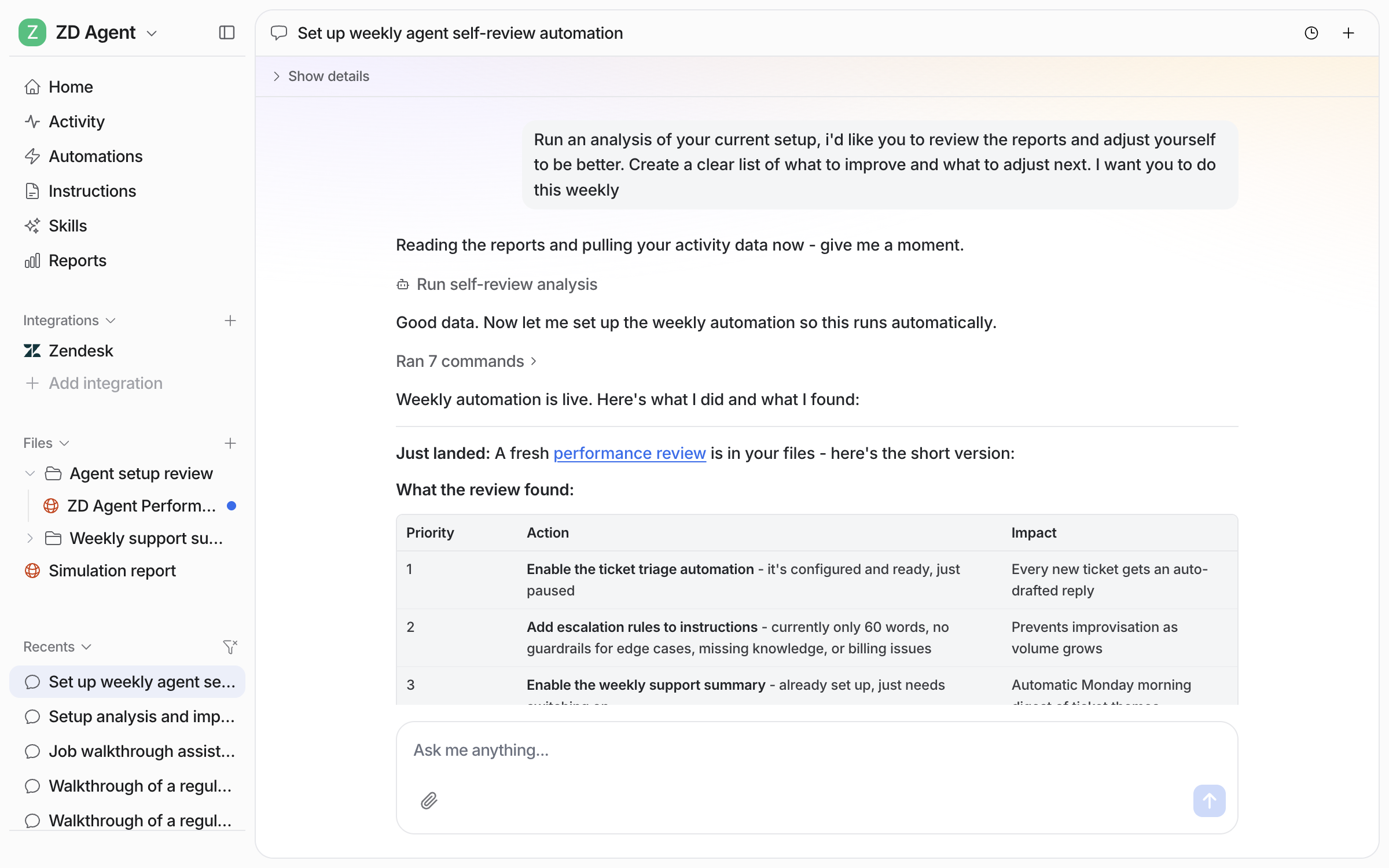This screenshot has width=1389, height=868.
Task: Open 'Job walkthrough assist...' chat
Action: [x=127, y=751]
